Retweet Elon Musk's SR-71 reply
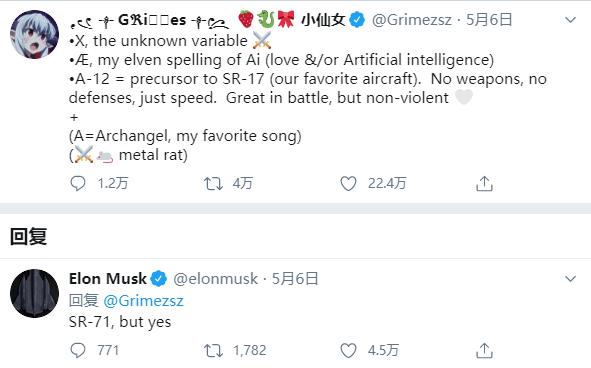The image size is (591, 368). click(x=213, y=351)
